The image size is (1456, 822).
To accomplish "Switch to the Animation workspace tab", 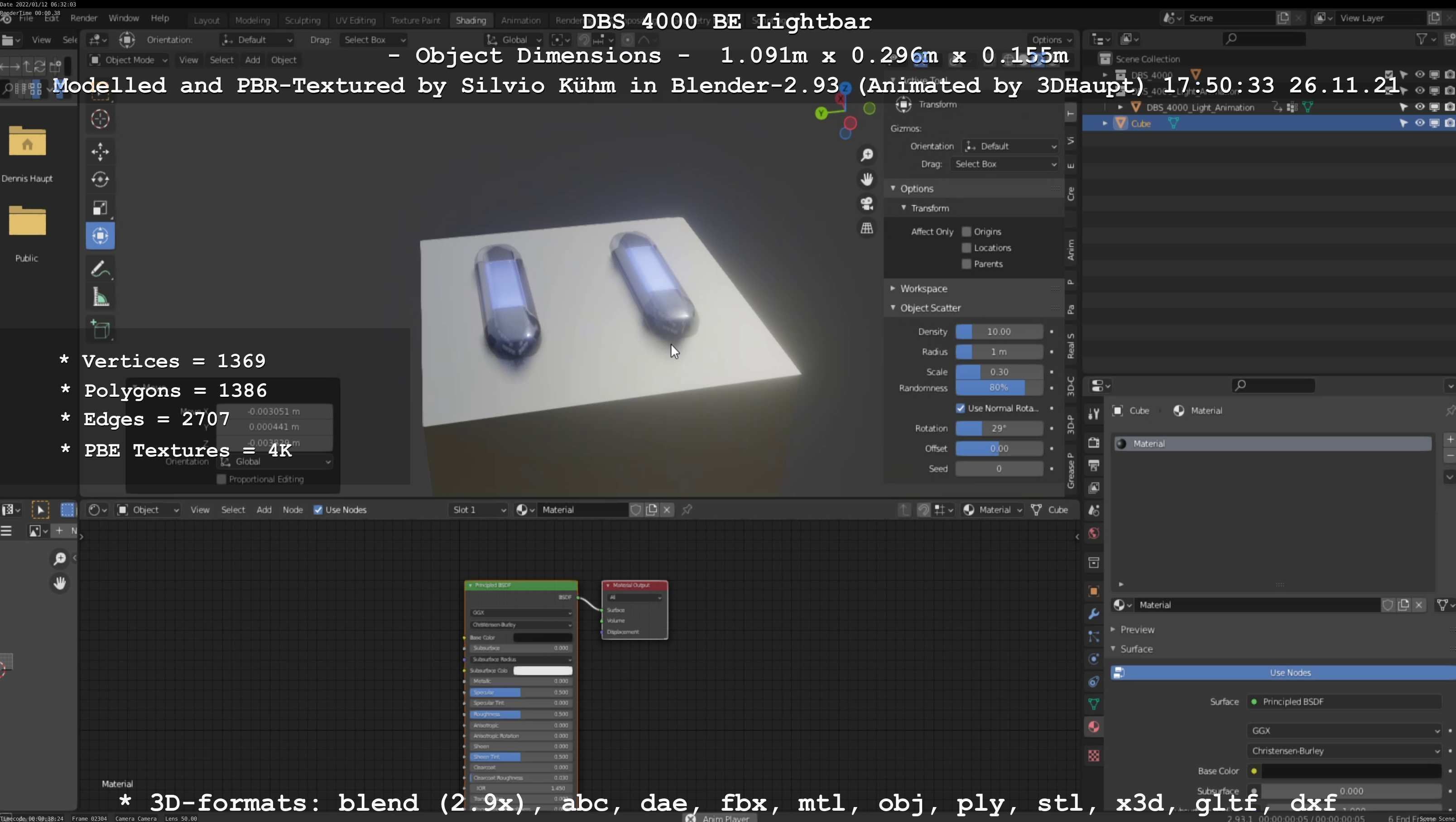I will [x=520, y=20].
